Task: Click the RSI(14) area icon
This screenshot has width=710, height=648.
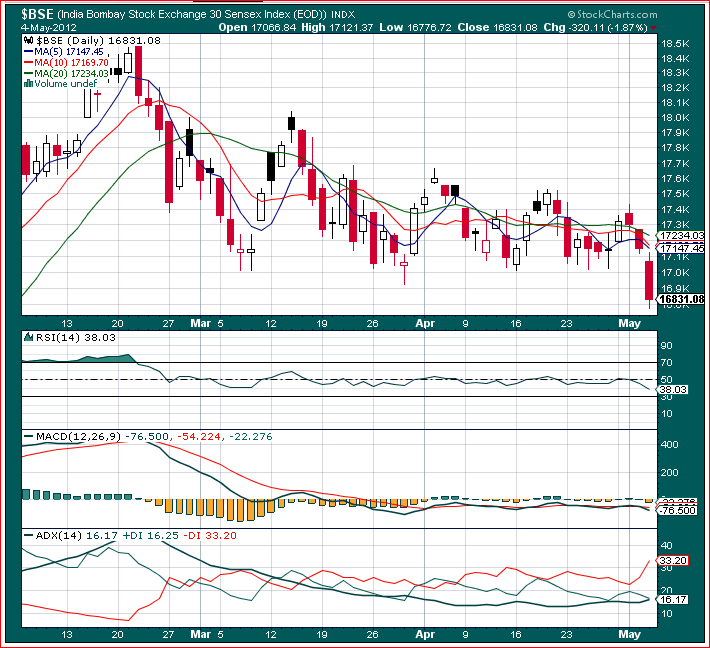Action: (29, 337)
